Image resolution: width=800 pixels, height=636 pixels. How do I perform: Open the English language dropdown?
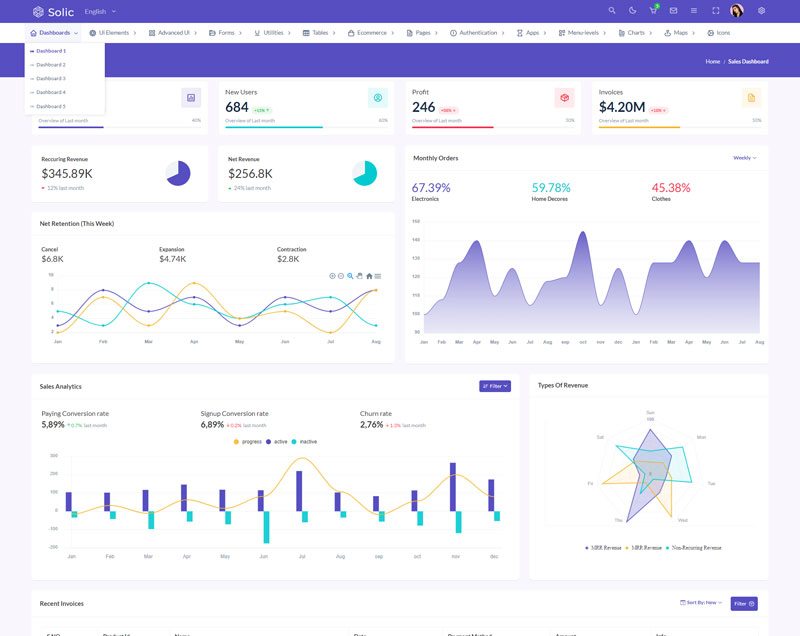[100, 11]
